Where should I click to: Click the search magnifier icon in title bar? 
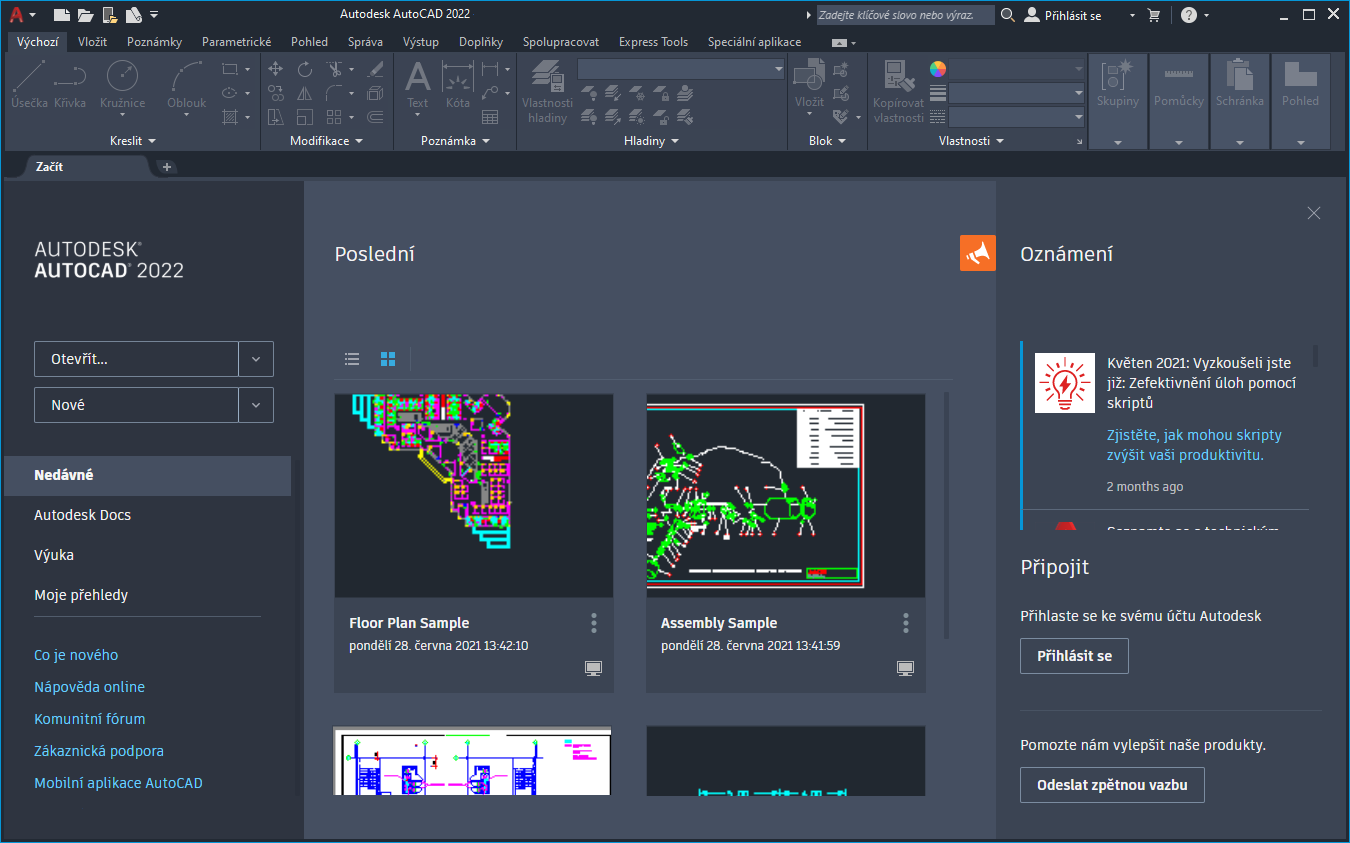tap(1007, 15)
